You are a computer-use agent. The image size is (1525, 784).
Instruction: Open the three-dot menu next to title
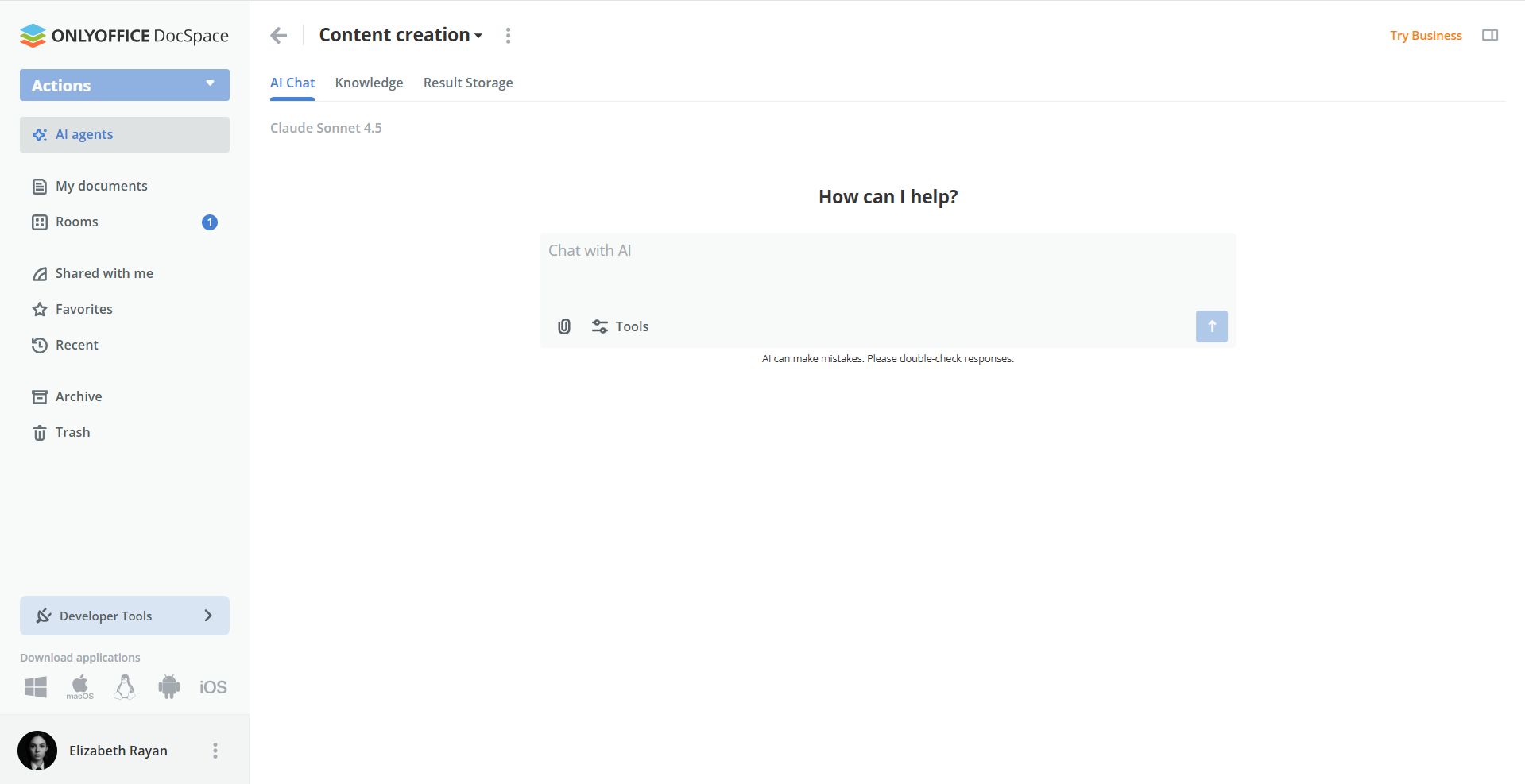point(508,35)
